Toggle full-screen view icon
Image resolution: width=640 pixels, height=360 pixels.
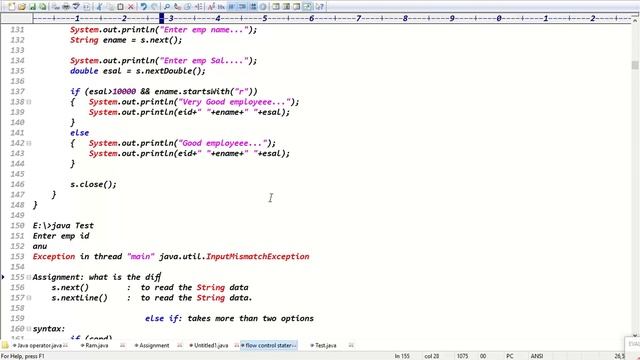(x=296, y=7)
